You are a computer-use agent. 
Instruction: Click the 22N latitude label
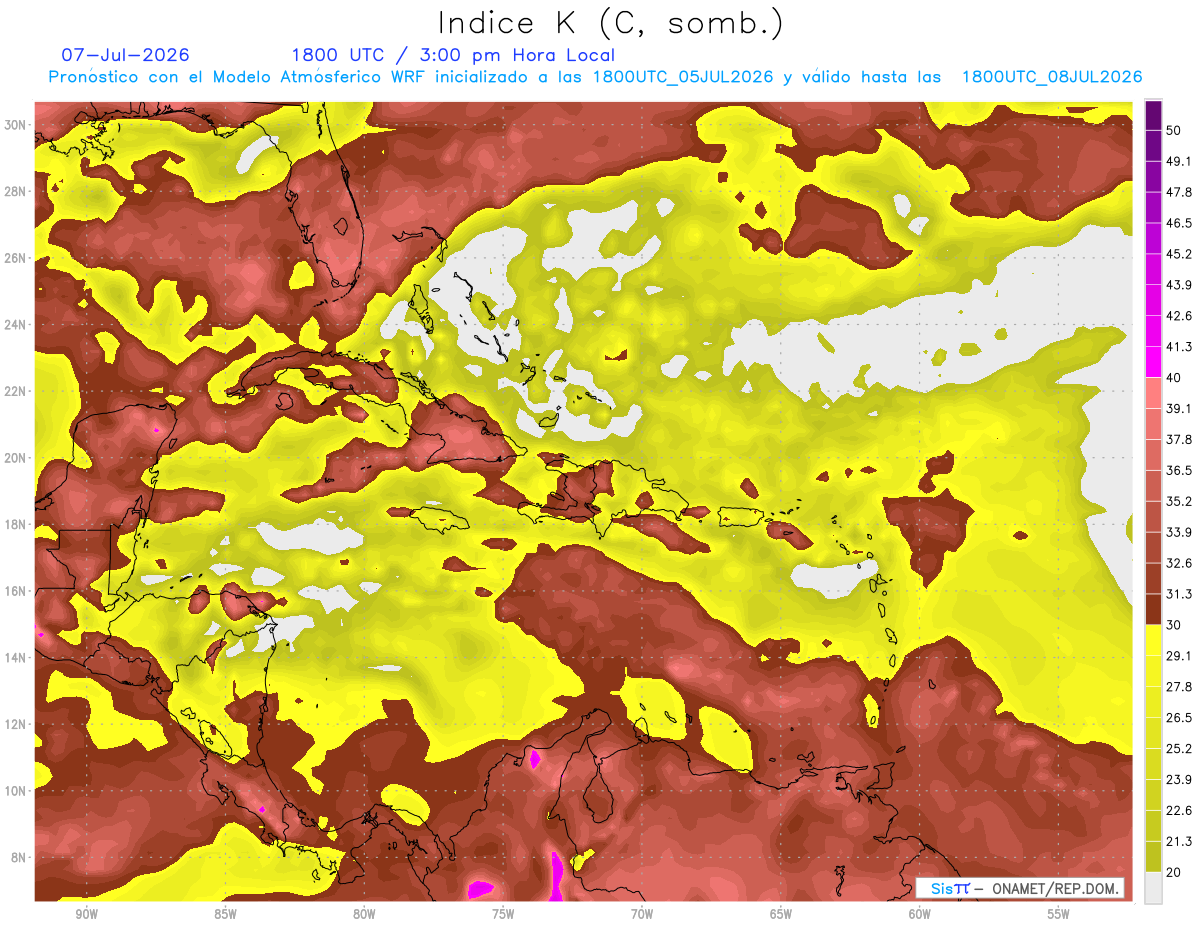coord(16,391)
